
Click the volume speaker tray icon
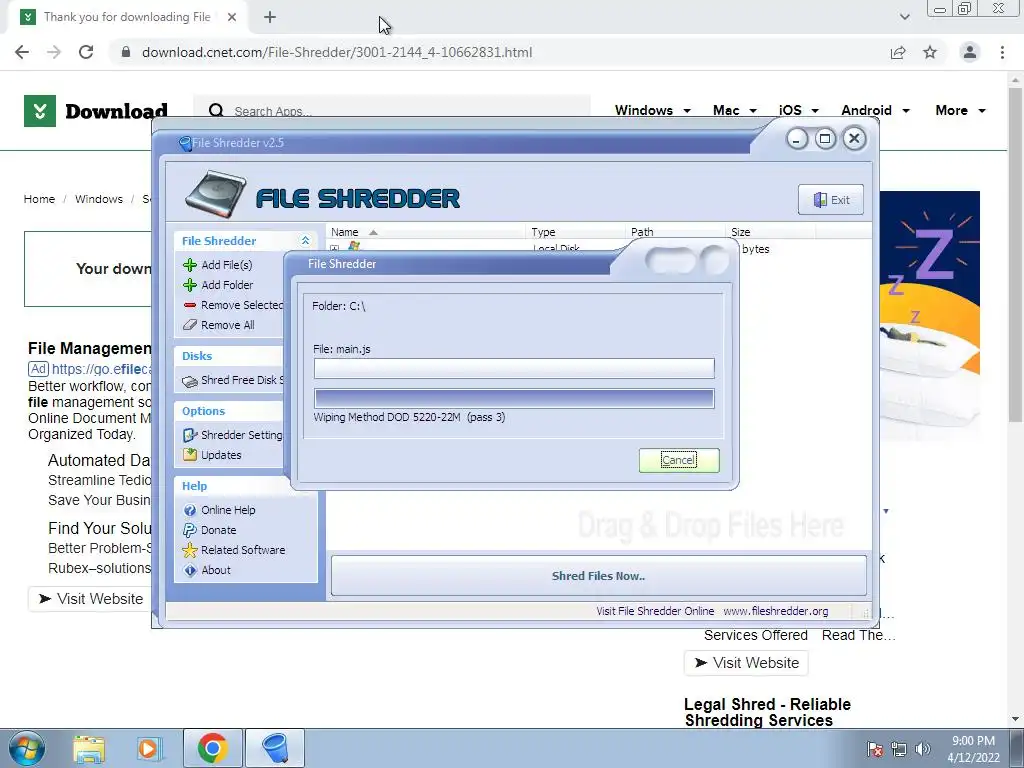pyautogui.click(x=923, y=749)
